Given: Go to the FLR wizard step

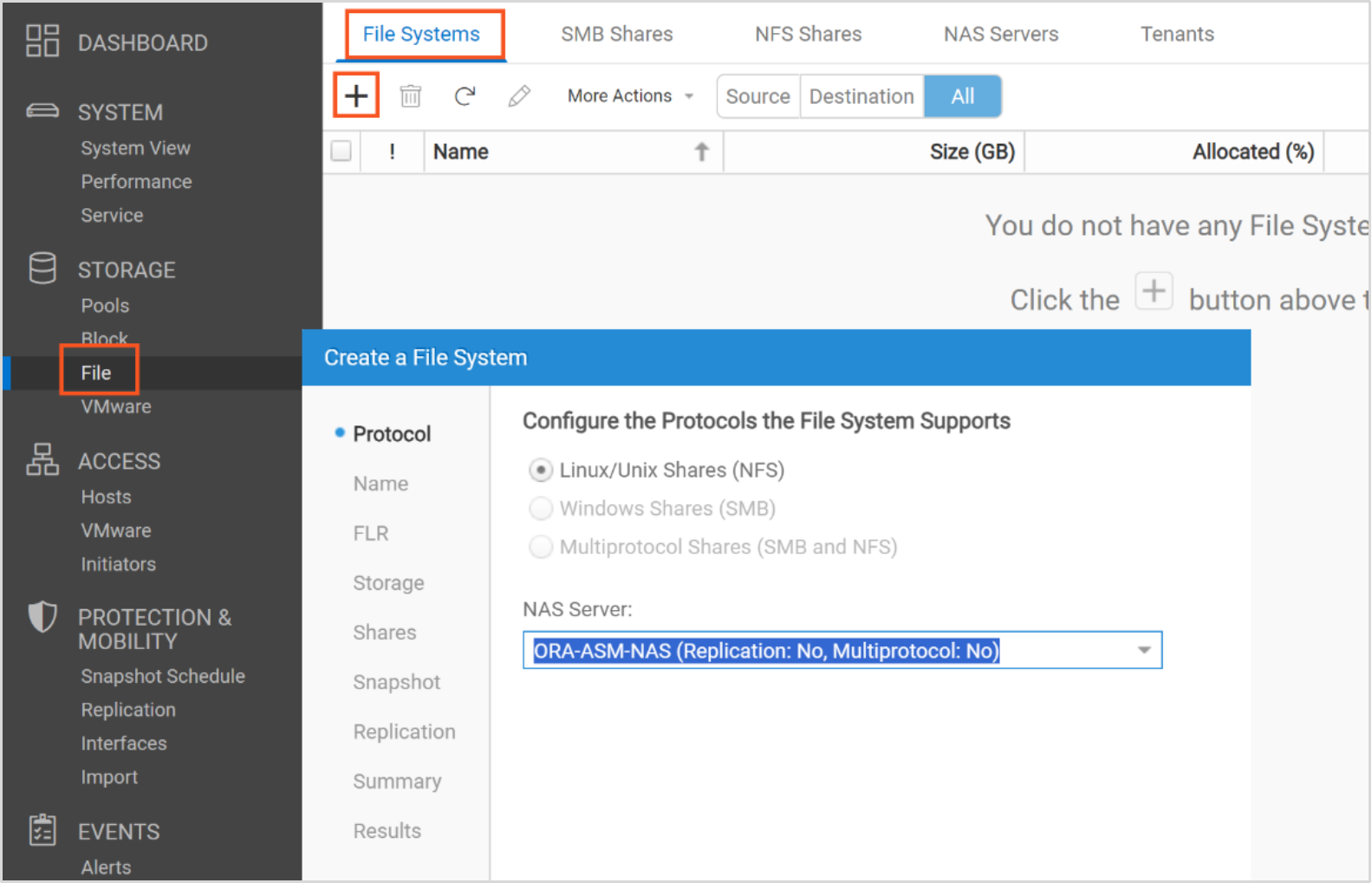Looking at the screenshot, I should [x=371, y=534].
